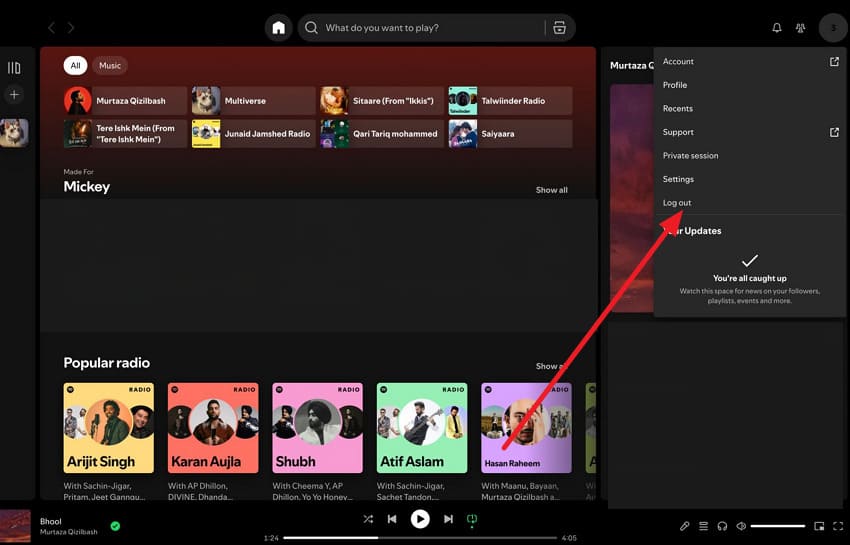This screenshot has height=545, width=850.
Task: Expand Your Library sidebar icon
Action: click(x=14, y=68)
